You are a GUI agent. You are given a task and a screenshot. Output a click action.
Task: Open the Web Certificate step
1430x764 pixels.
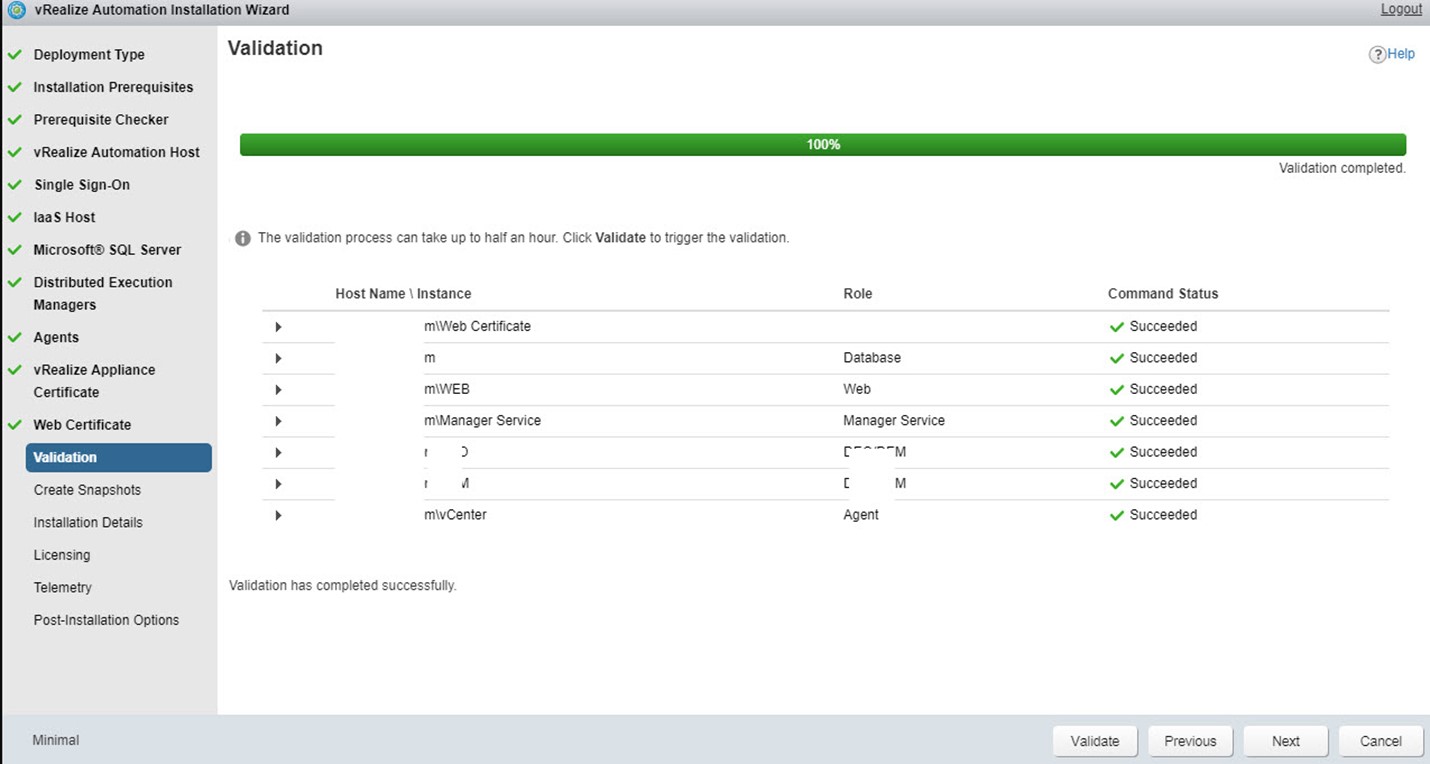pyautogui.click(x=82, y=425)
